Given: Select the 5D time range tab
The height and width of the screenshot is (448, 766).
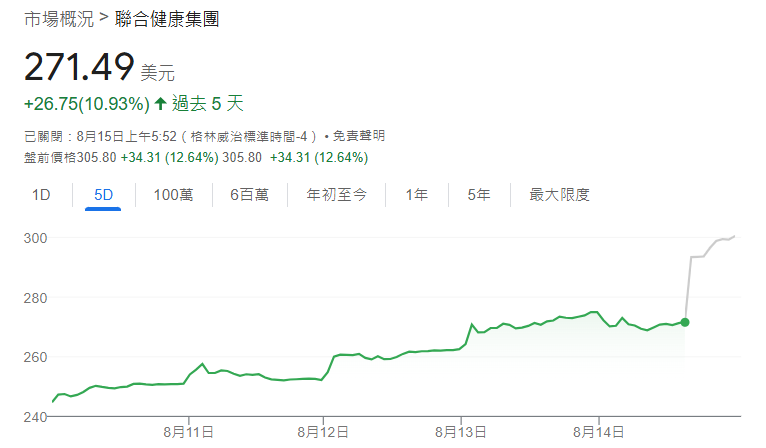Looking at the screenshot, I should click(x=103, y=195).
